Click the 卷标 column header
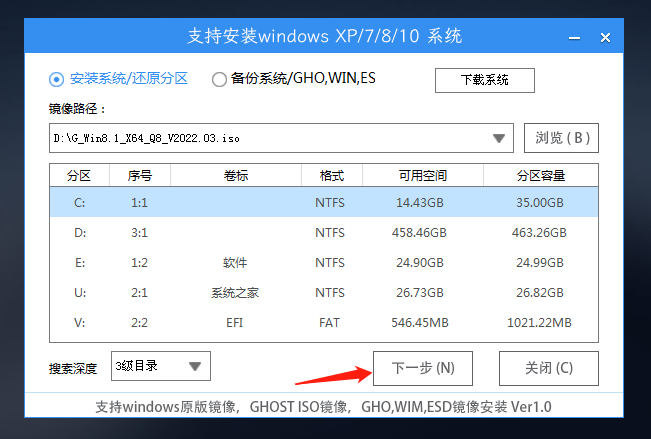The height and width of the screenshot is (439, 651). [x=236, y=176]
